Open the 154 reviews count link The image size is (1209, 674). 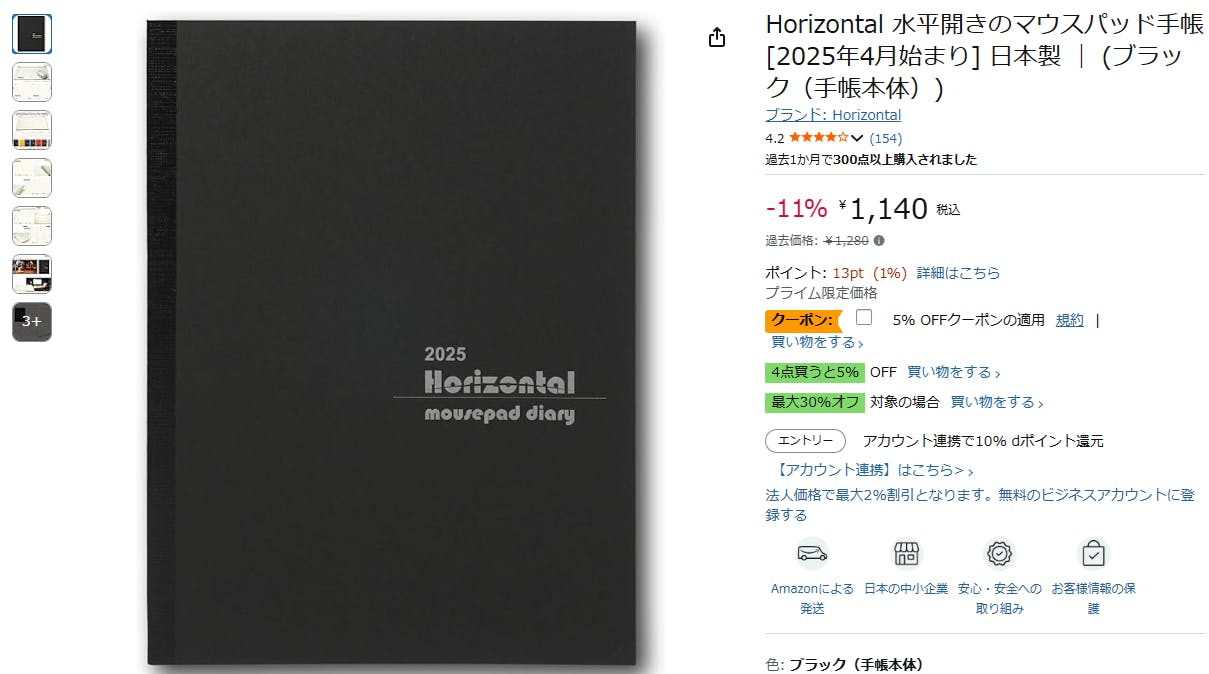click(x=886, y=138)
